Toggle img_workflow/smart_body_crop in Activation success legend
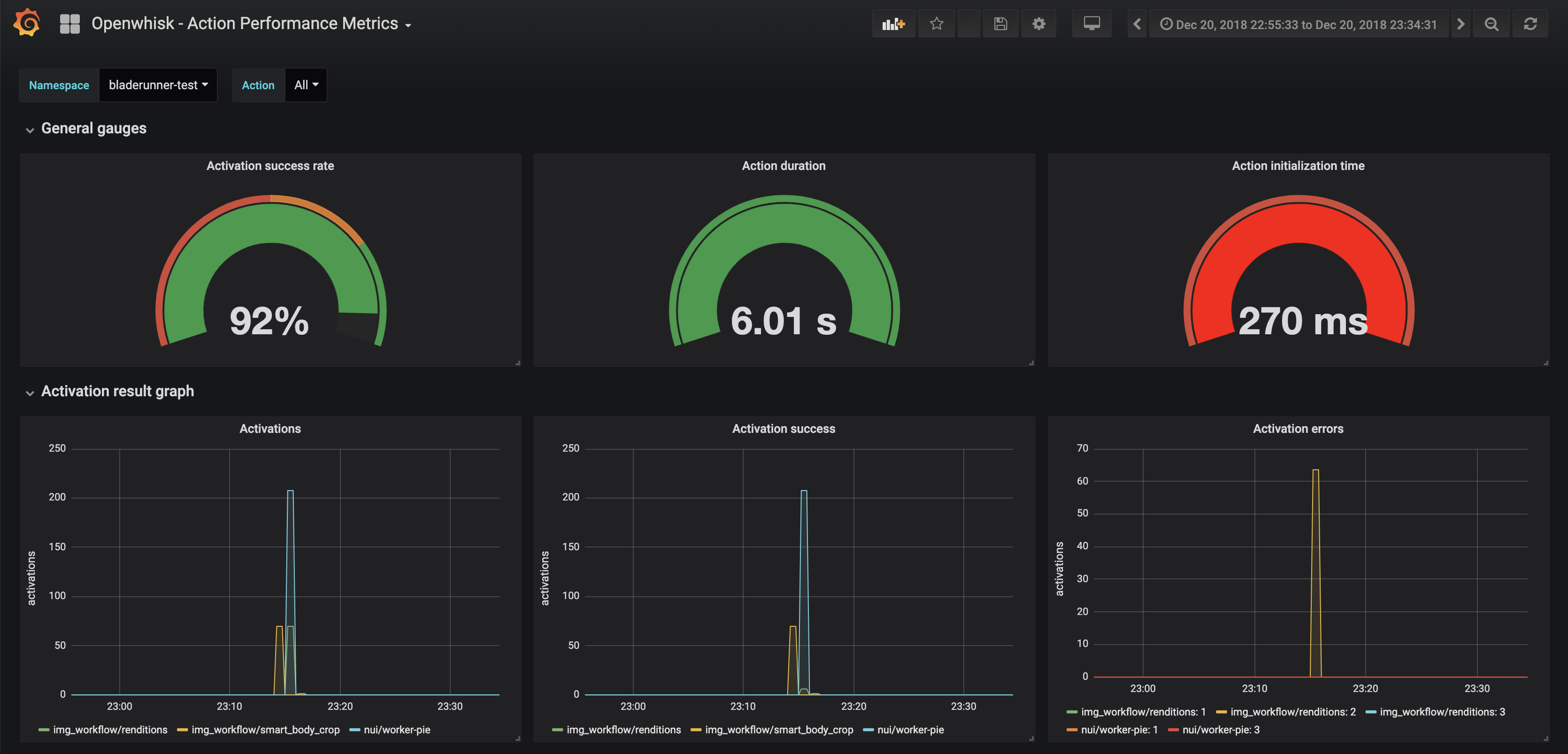1568x754 pixels. pos(778,730)
